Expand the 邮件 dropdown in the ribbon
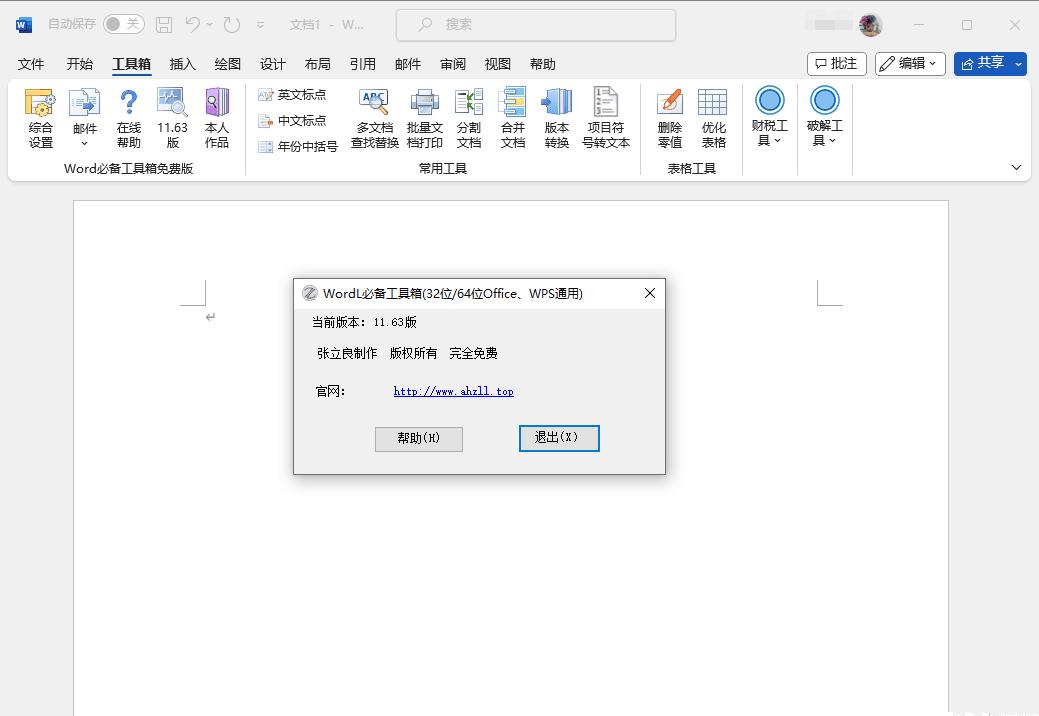 pyautogui.click(x=85, y=120)
